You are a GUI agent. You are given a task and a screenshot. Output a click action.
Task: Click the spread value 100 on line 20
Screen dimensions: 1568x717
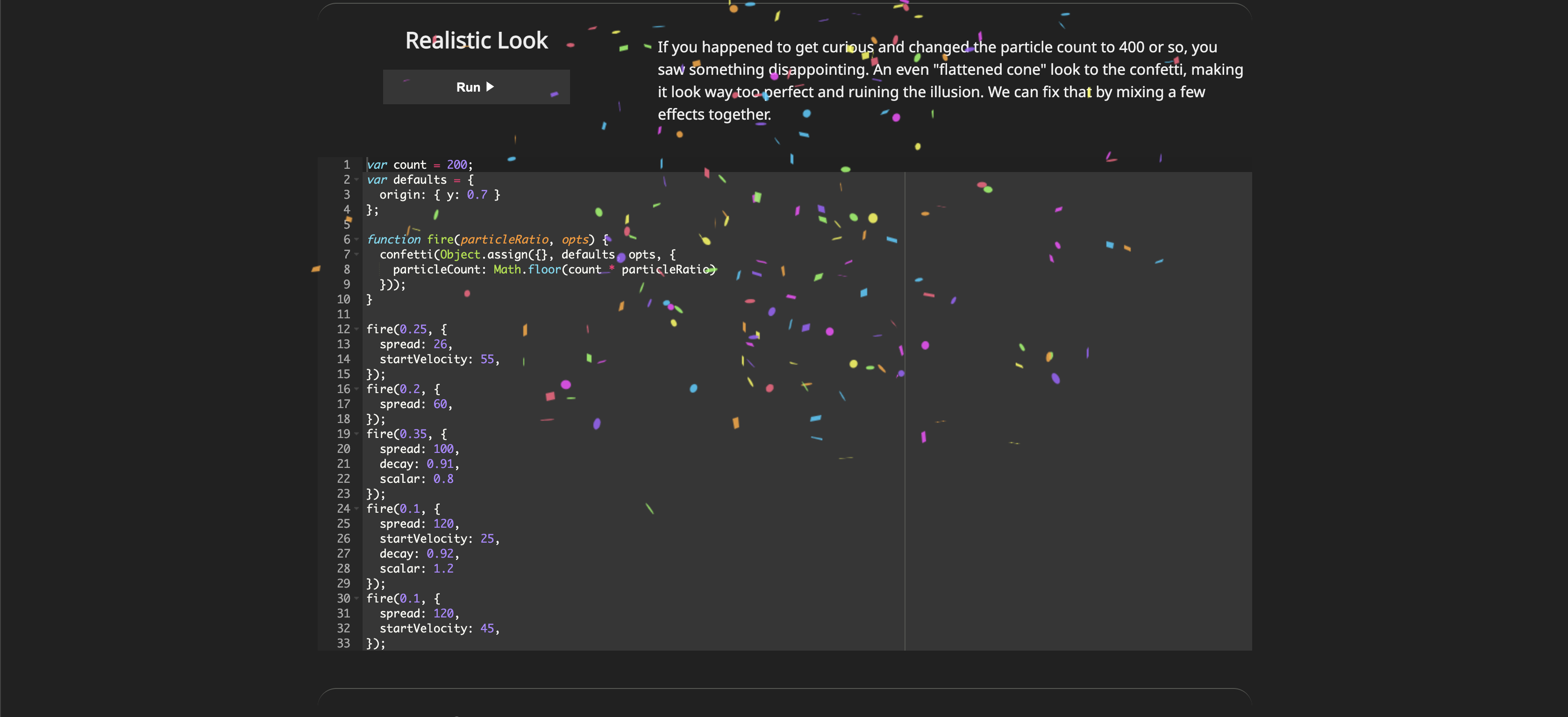[443, 449]
